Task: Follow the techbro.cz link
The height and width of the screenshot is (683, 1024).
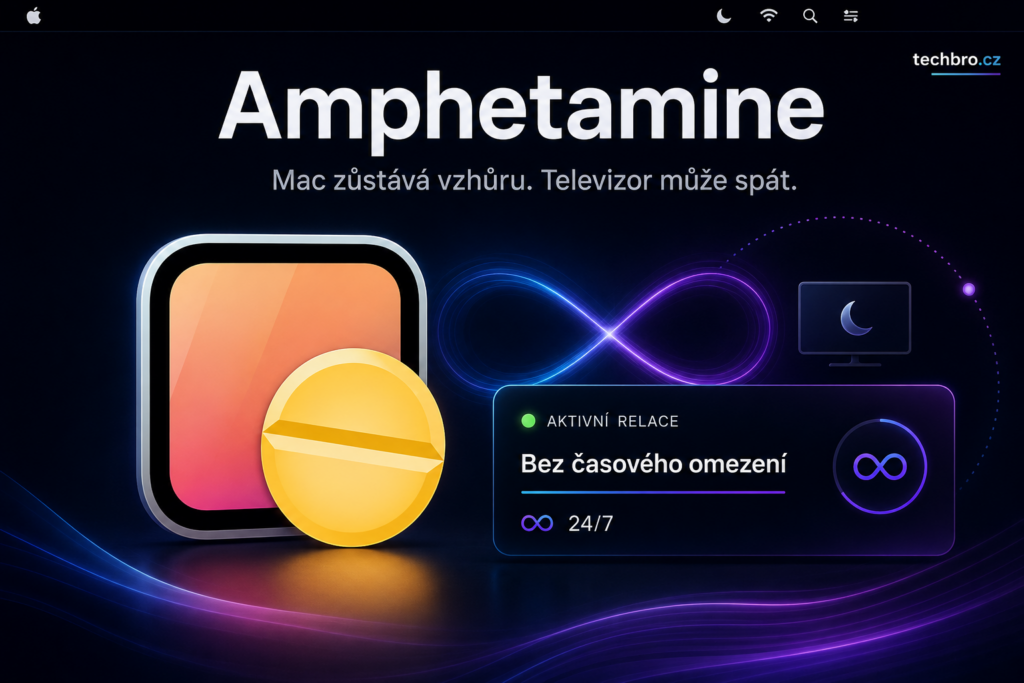Action: 956,60
